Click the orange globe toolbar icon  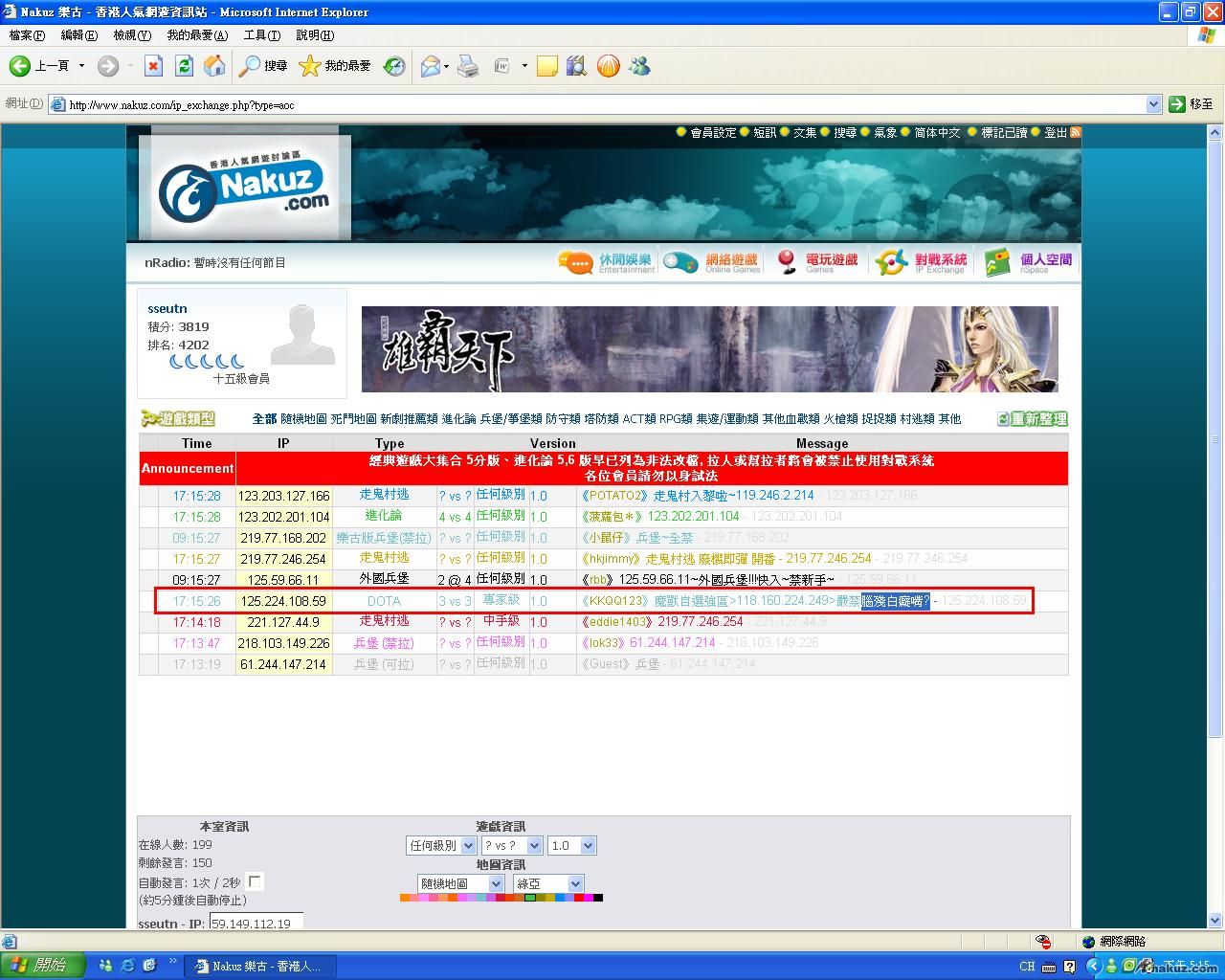click(608, 66)
